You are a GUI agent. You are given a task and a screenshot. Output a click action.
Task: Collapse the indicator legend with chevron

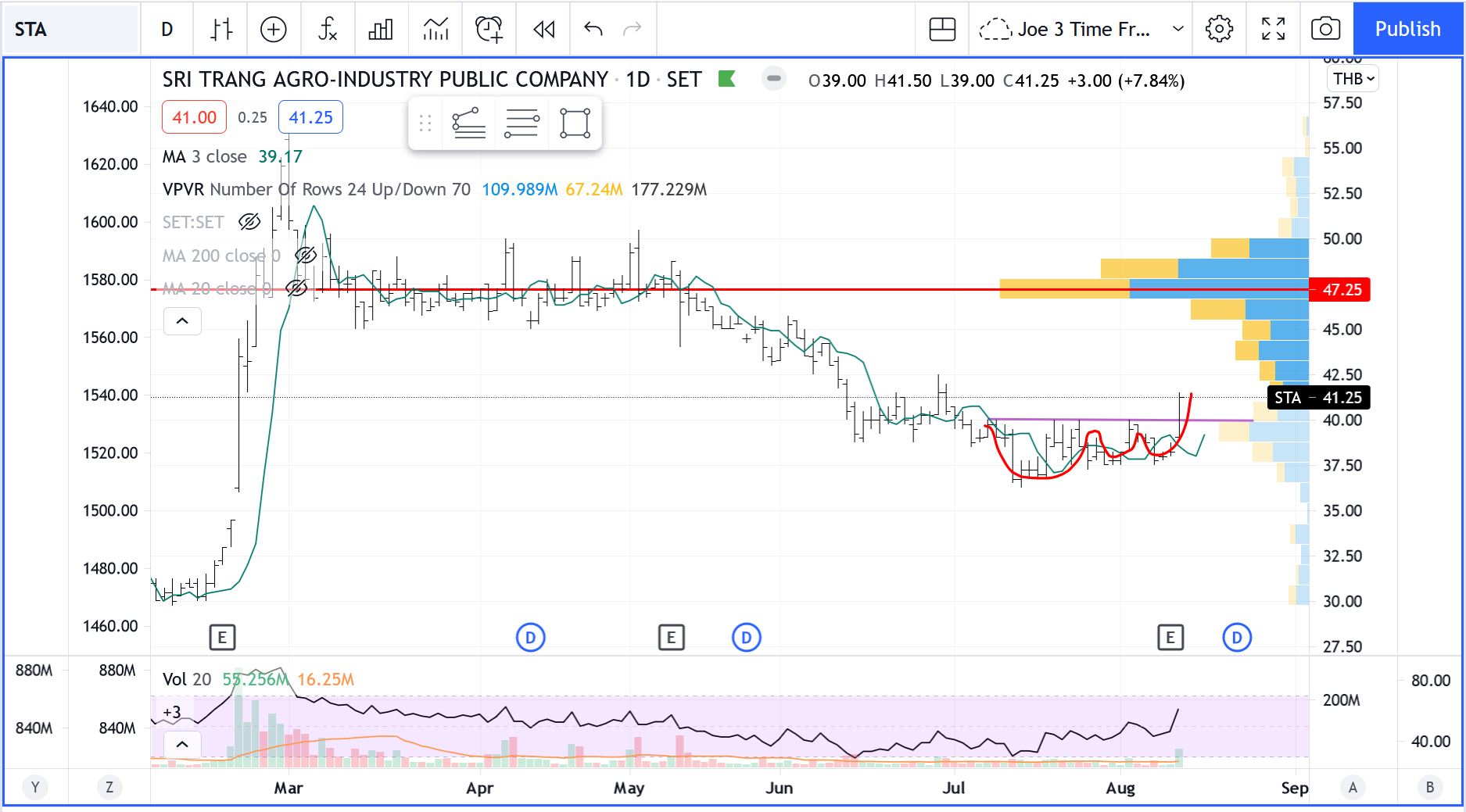(x=182, y=321)
